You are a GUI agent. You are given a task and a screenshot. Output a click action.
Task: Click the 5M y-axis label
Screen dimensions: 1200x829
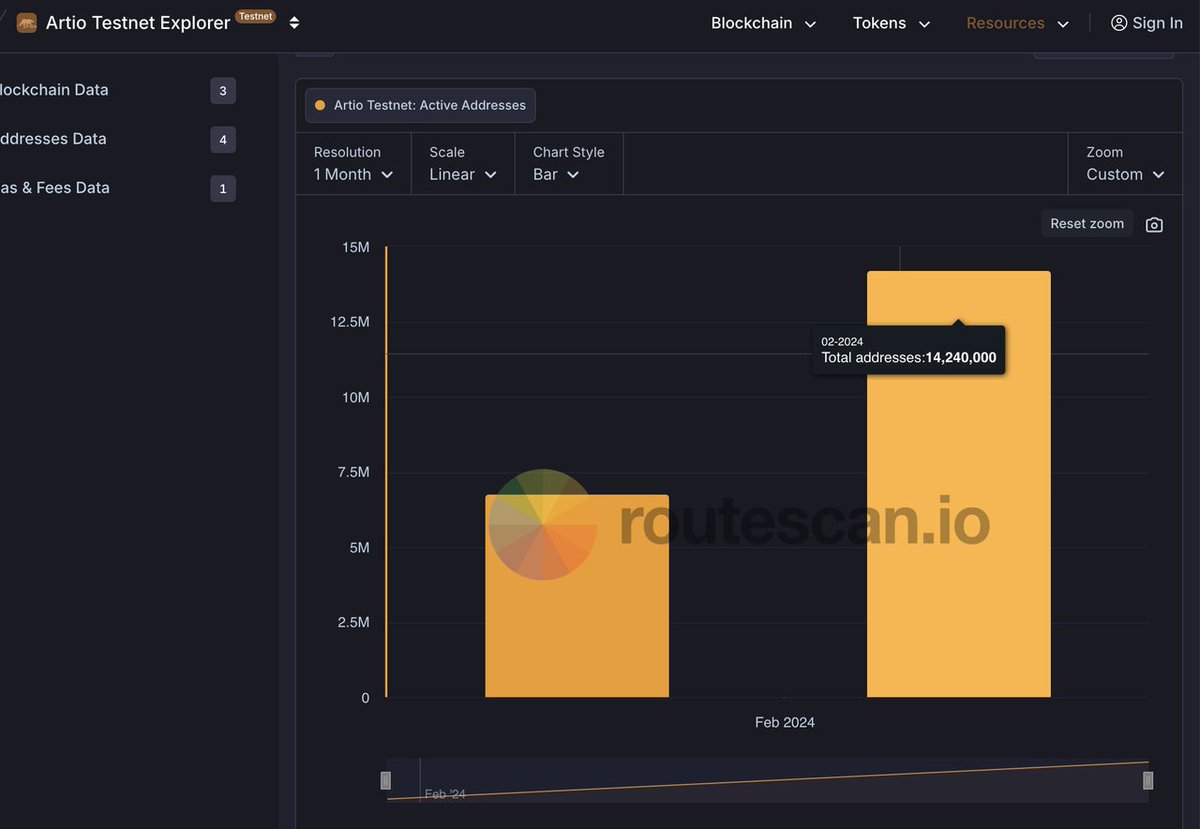pos(359,547)
